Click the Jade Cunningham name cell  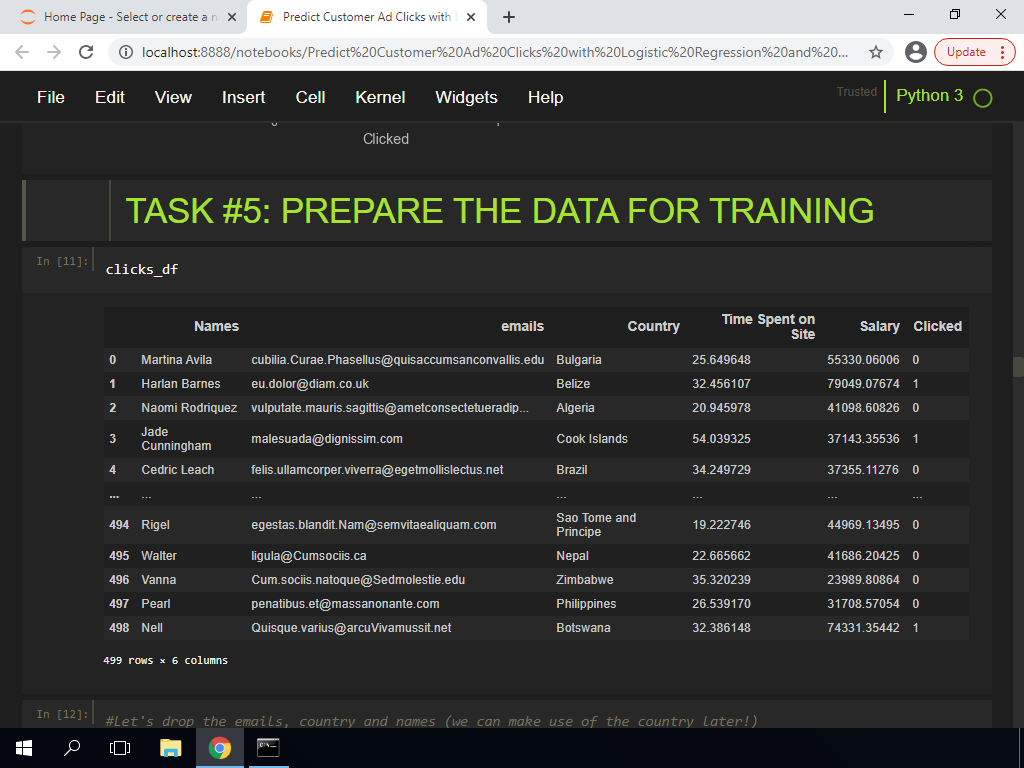click(176, 439)
